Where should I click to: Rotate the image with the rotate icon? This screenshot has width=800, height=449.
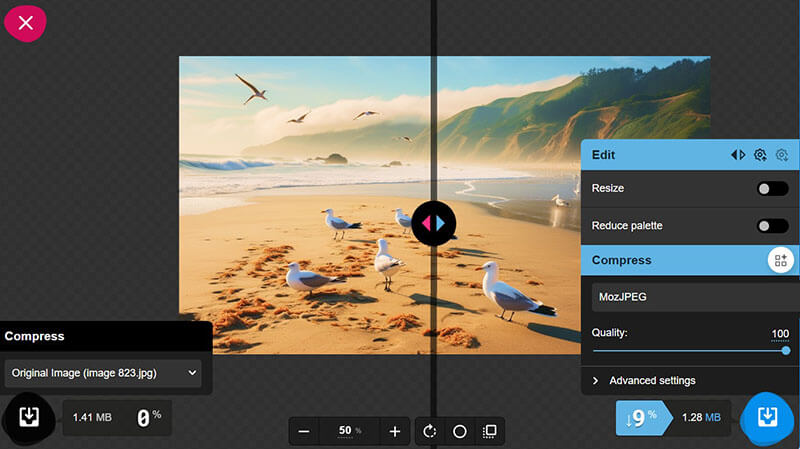click(x=431, y=431)
